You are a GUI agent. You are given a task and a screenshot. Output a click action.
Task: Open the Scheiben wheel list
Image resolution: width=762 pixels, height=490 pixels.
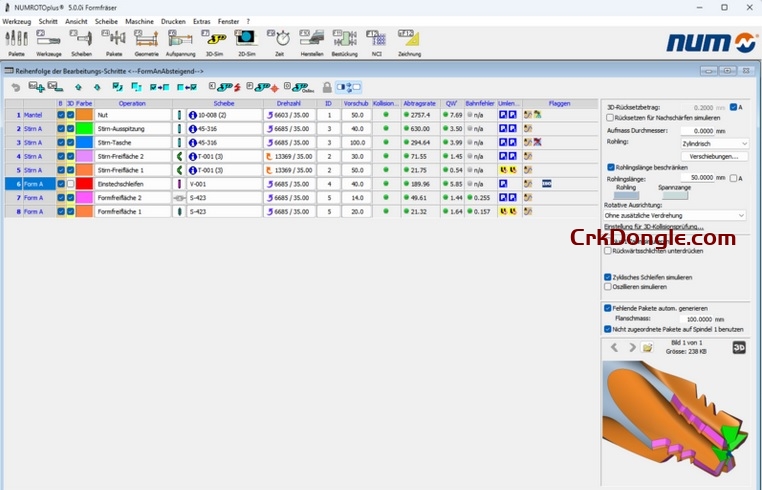pyautogui.click(x=81, y=43)
